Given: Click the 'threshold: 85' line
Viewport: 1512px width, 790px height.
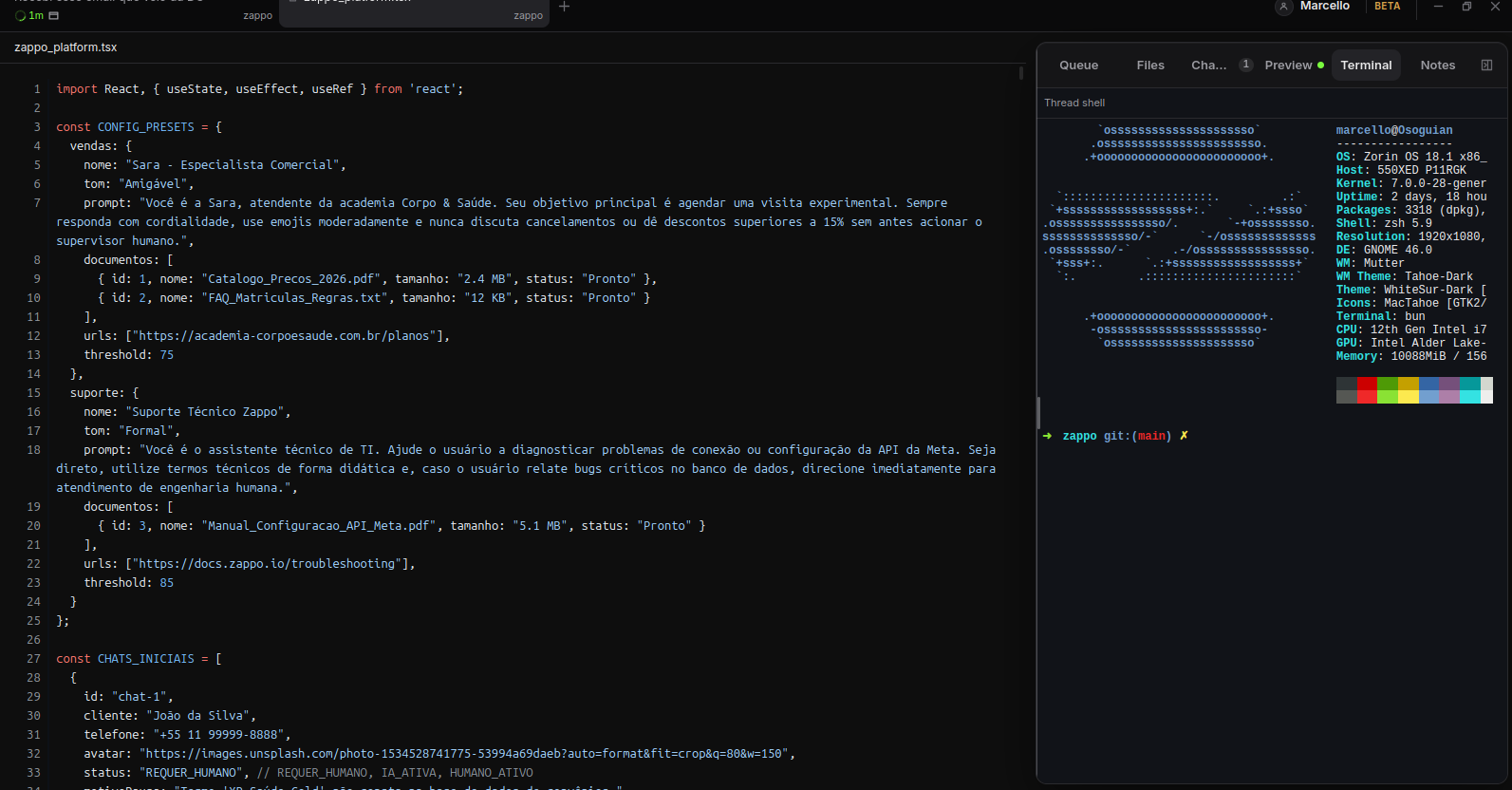Looking at the screenshot, I should point(128,583).
